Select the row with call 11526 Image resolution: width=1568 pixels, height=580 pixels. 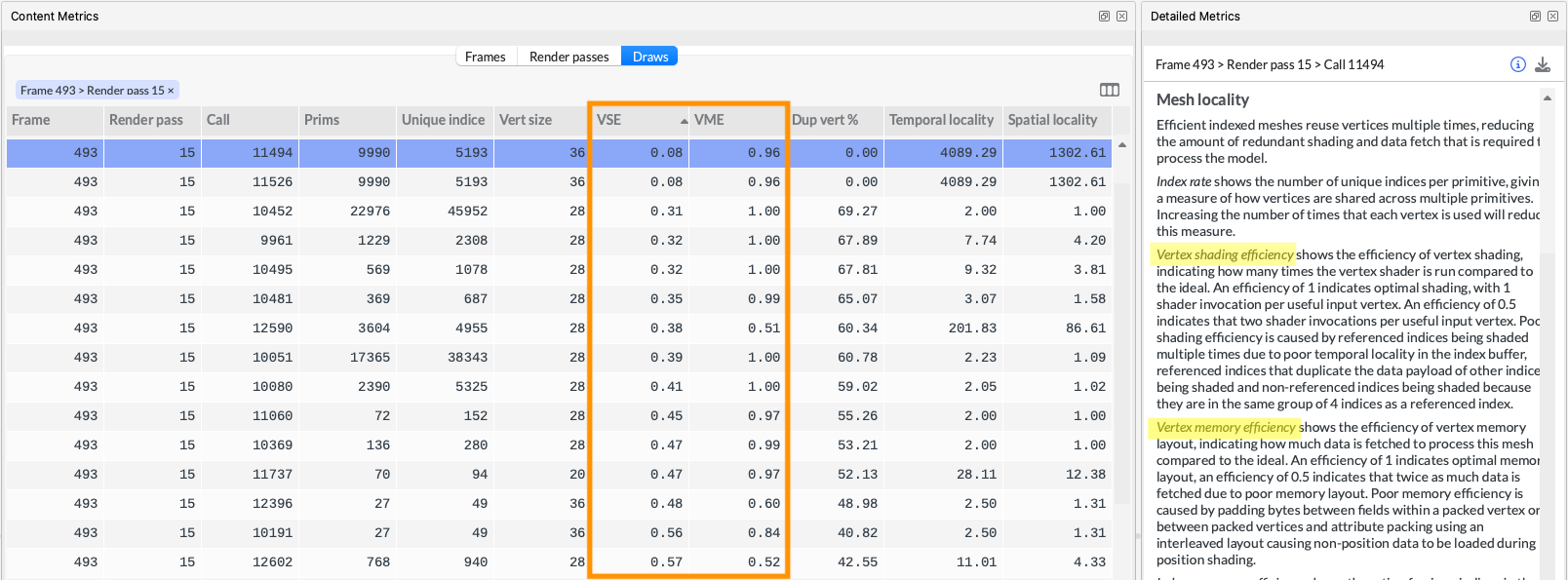click(x=559, y=181)
